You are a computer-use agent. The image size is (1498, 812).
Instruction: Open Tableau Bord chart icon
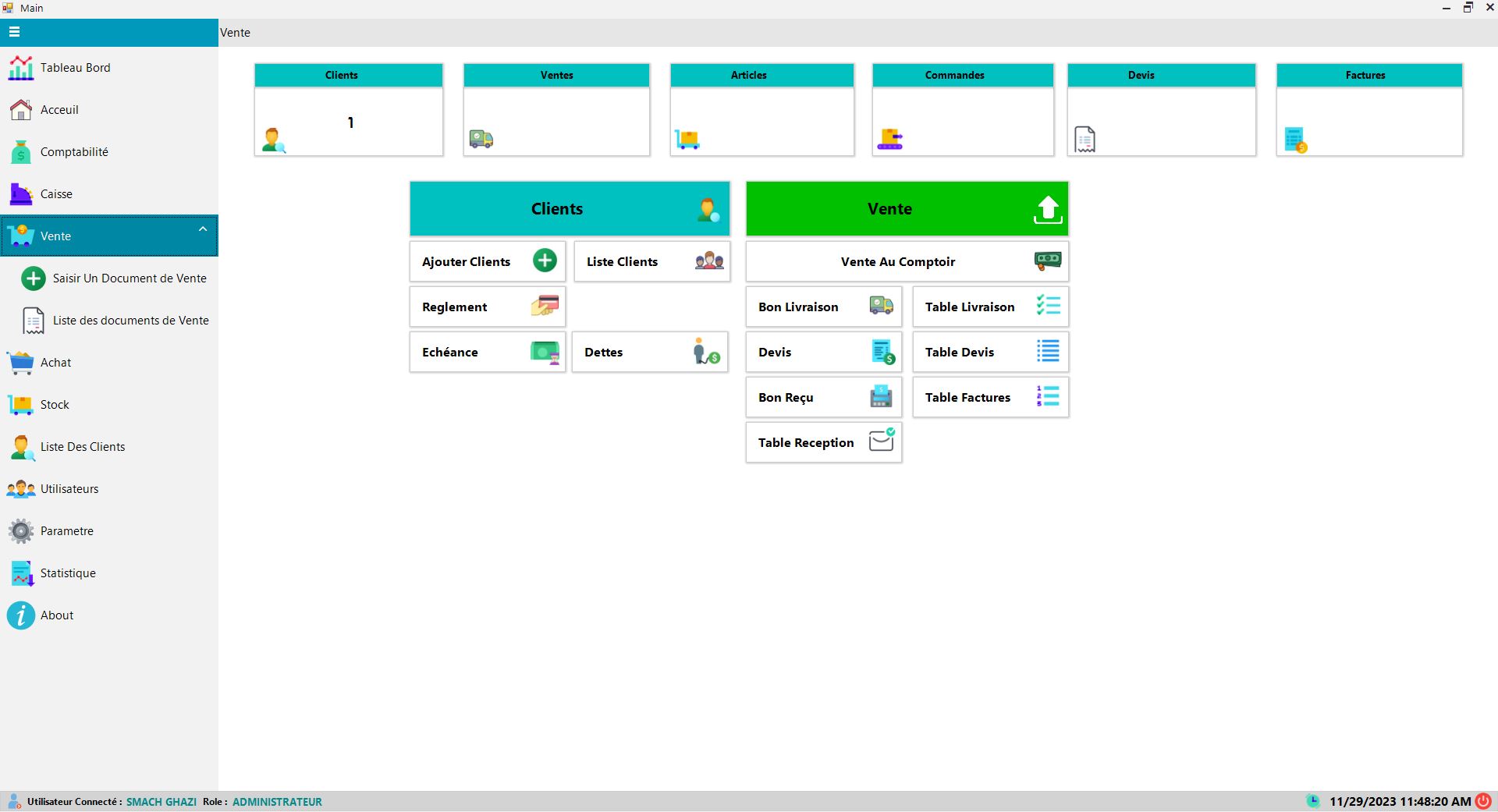[x=20, y=68]
